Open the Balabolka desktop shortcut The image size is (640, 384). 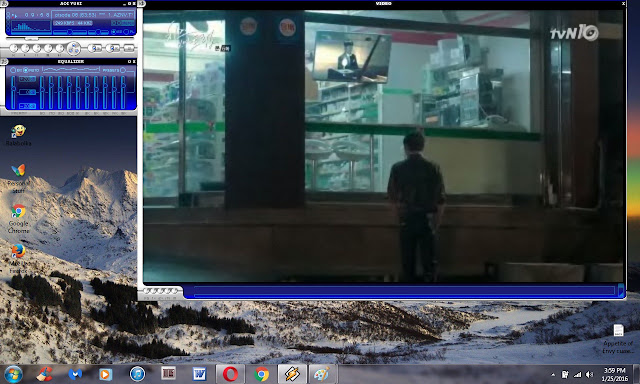[18, 136]
